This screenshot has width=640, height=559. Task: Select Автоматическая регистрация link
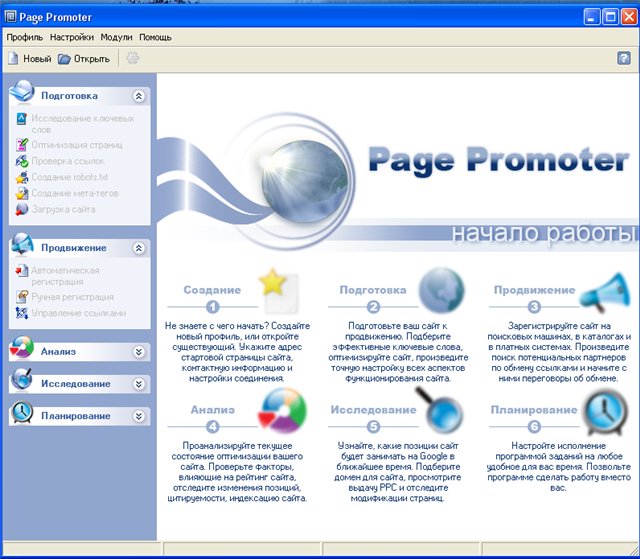tap(65, 276)
